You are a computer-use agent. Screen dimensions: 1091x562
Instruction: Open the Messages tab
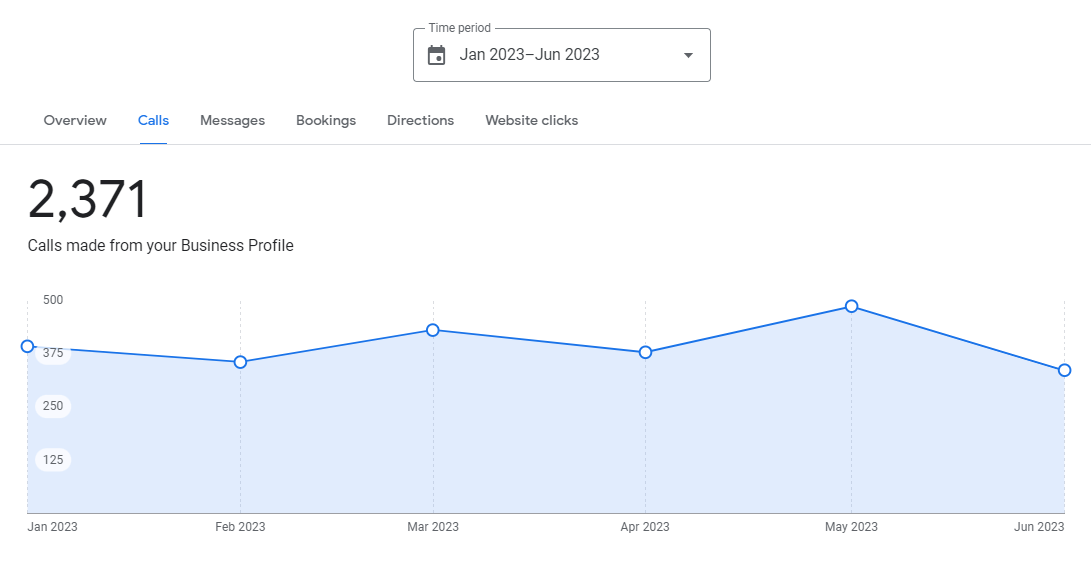(232, 120)
